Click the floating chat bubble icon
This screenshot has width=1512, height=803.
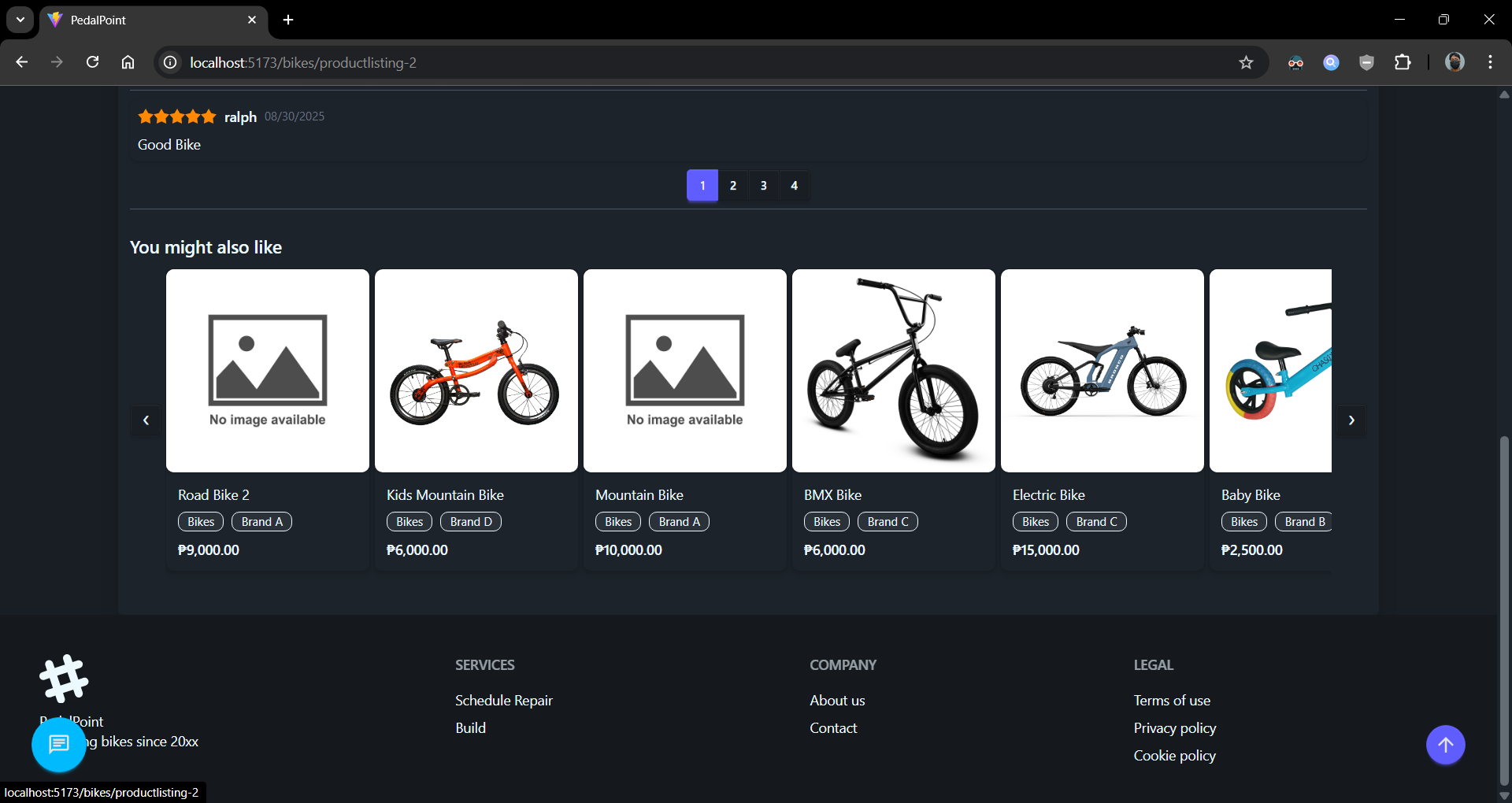pos(59,745)
